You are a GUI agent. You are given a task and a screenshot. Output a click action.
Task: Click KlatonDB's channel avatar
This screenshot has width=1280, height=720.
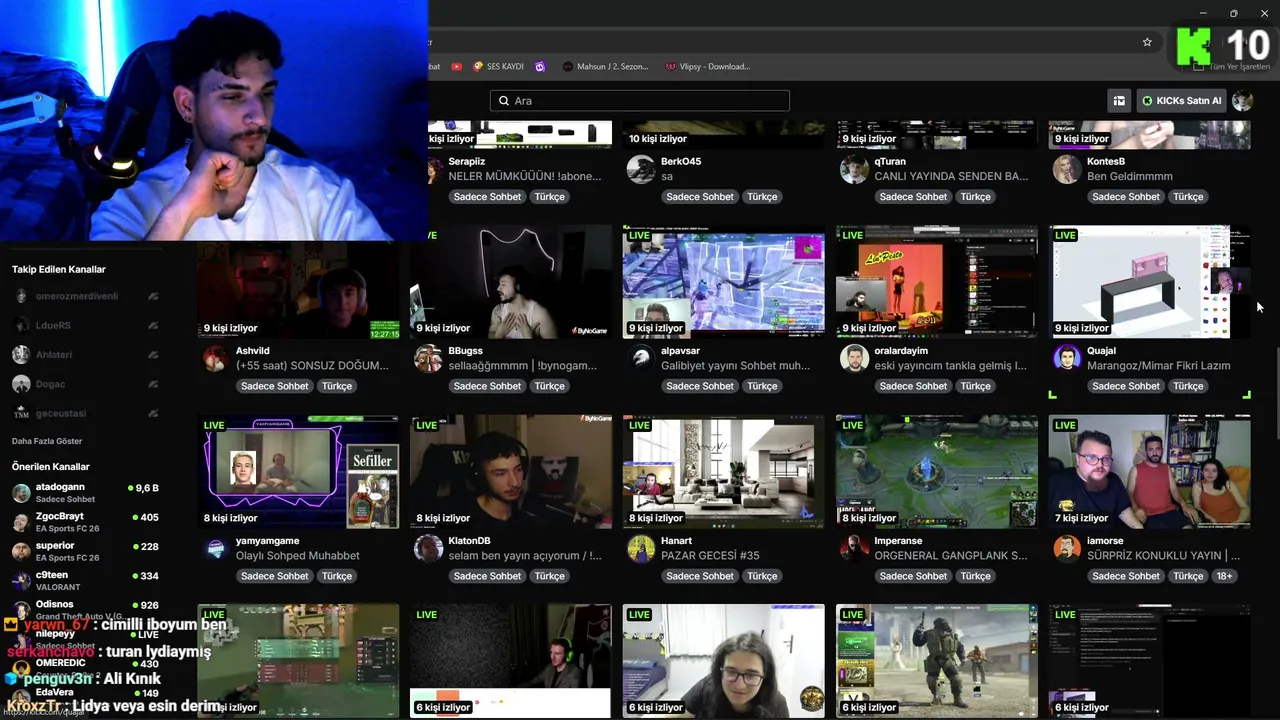click(x=428, y=548)
